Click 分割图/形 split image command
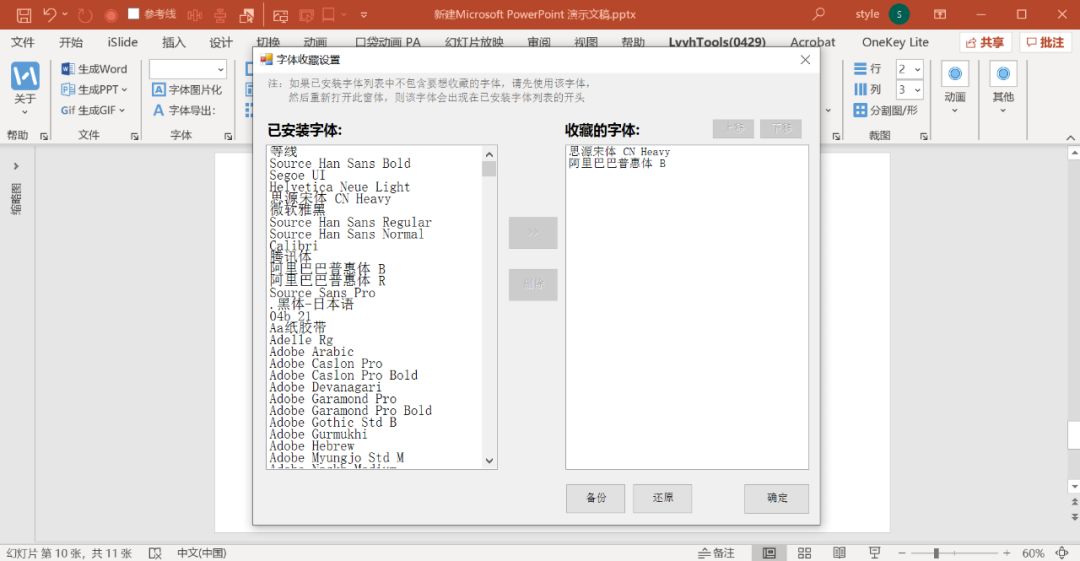Screen dimensions: 1080x561 point(886,110)
